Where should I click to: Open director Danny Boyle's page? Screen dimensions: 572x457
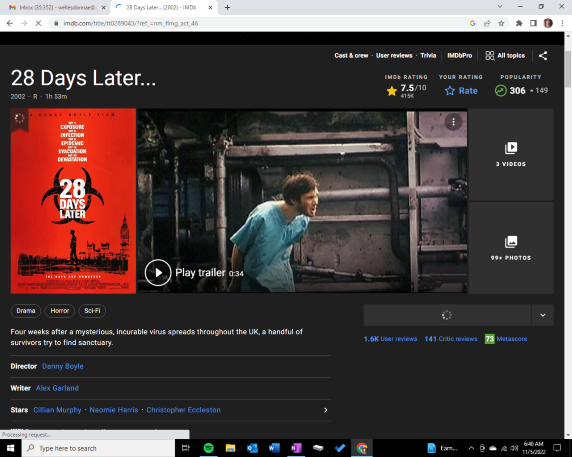coord(63,366)
